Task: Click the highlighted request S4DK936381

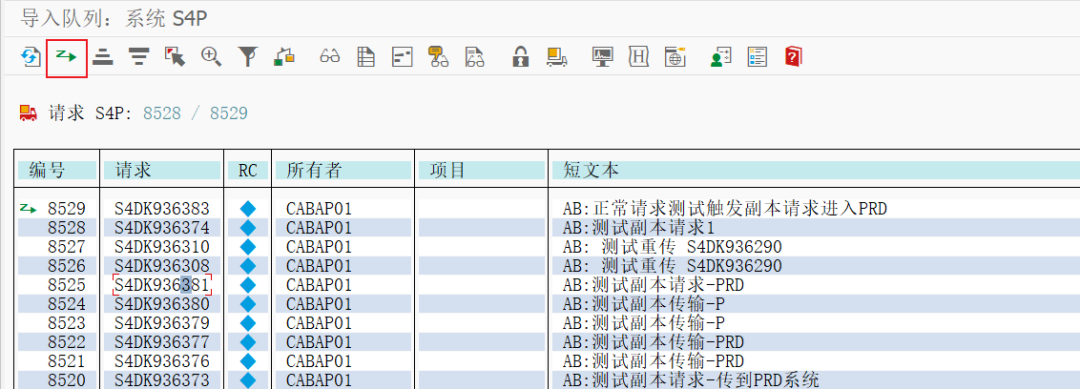Action: [x=162, y=285]
